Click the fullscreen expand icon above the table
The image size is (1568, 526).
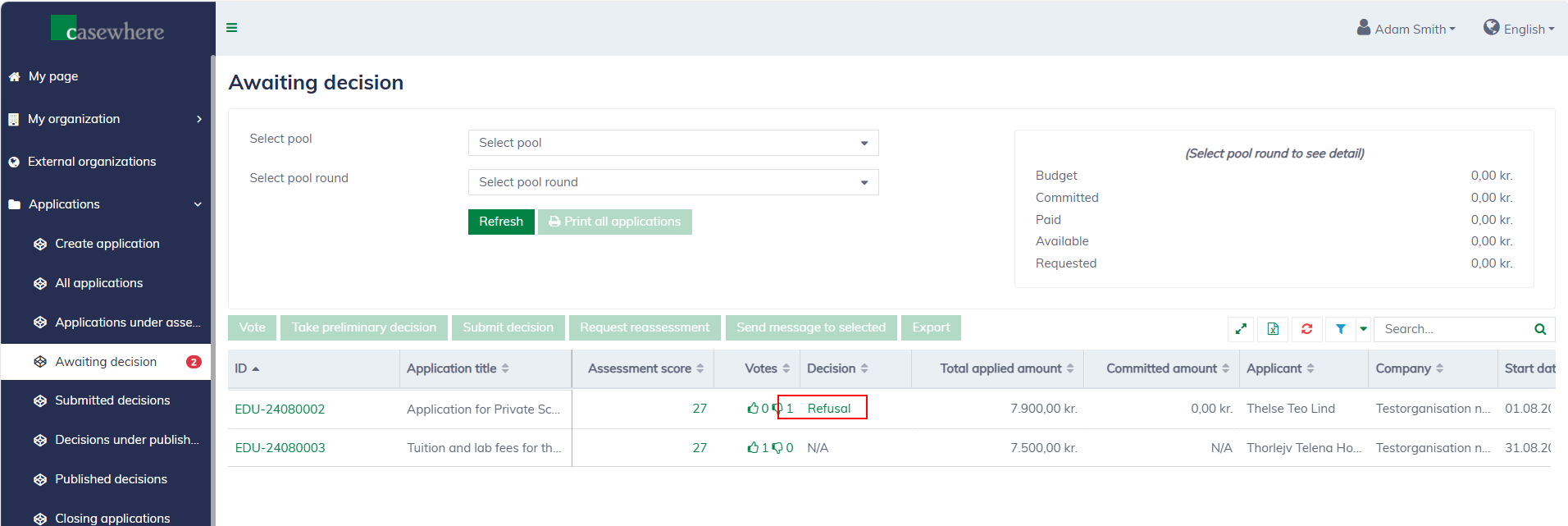(x=1241, y=329)
